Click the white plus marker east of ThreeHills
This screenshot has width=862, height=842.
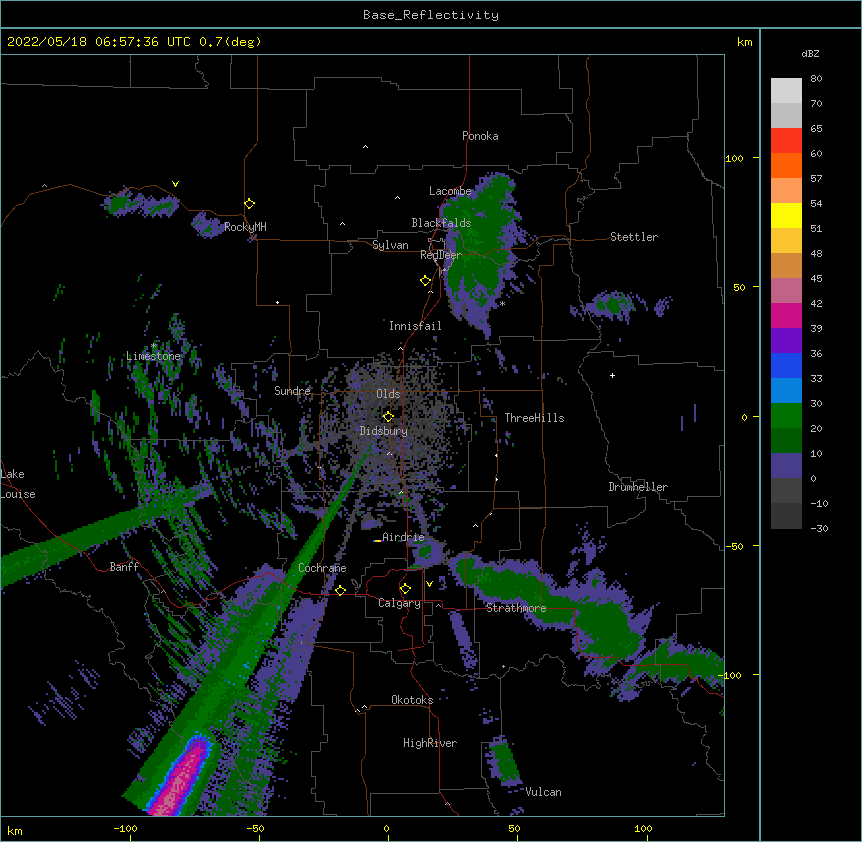pyautogui.click(x=612, y=375)
